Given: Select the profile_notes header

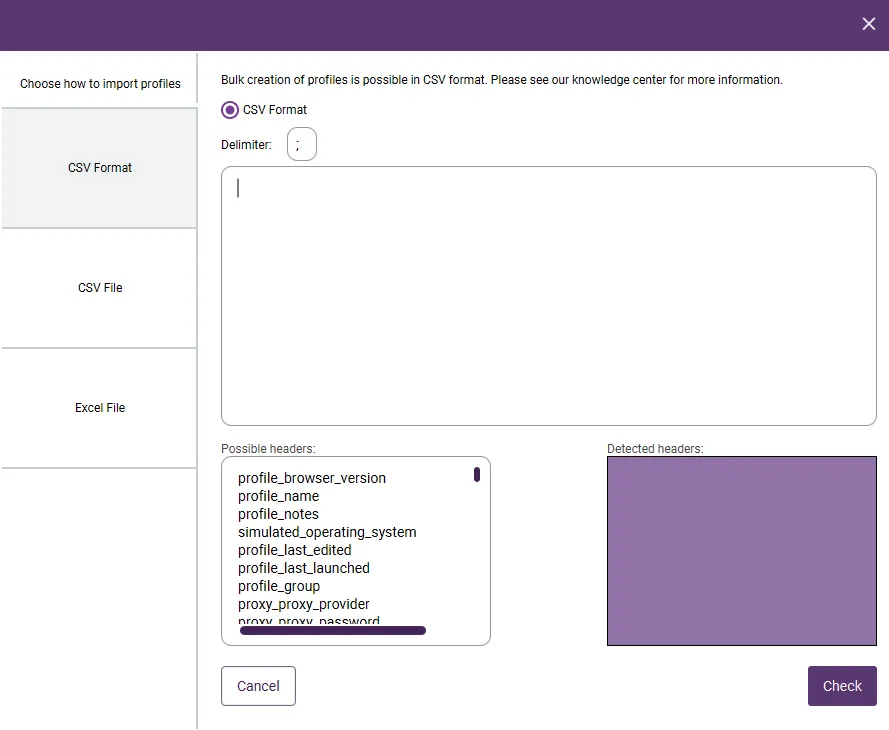Looking at the screenshot, I should point(278,513).
